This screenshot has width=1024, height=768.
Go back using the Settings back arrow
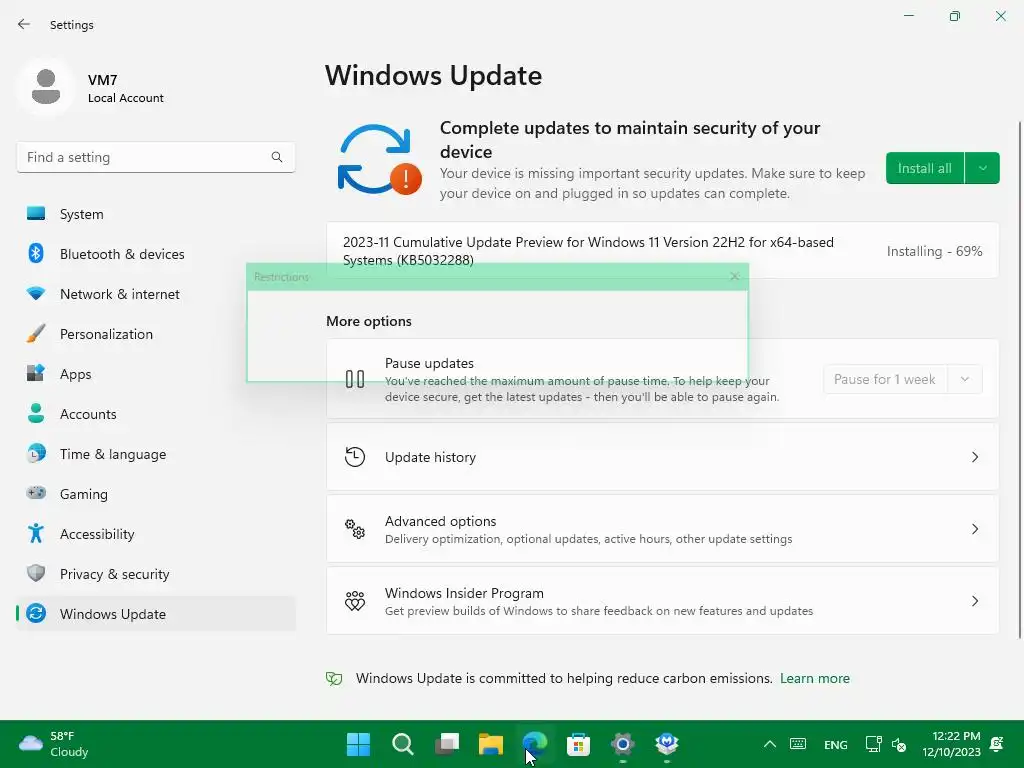pyautogui.click(x=24, y=24)
